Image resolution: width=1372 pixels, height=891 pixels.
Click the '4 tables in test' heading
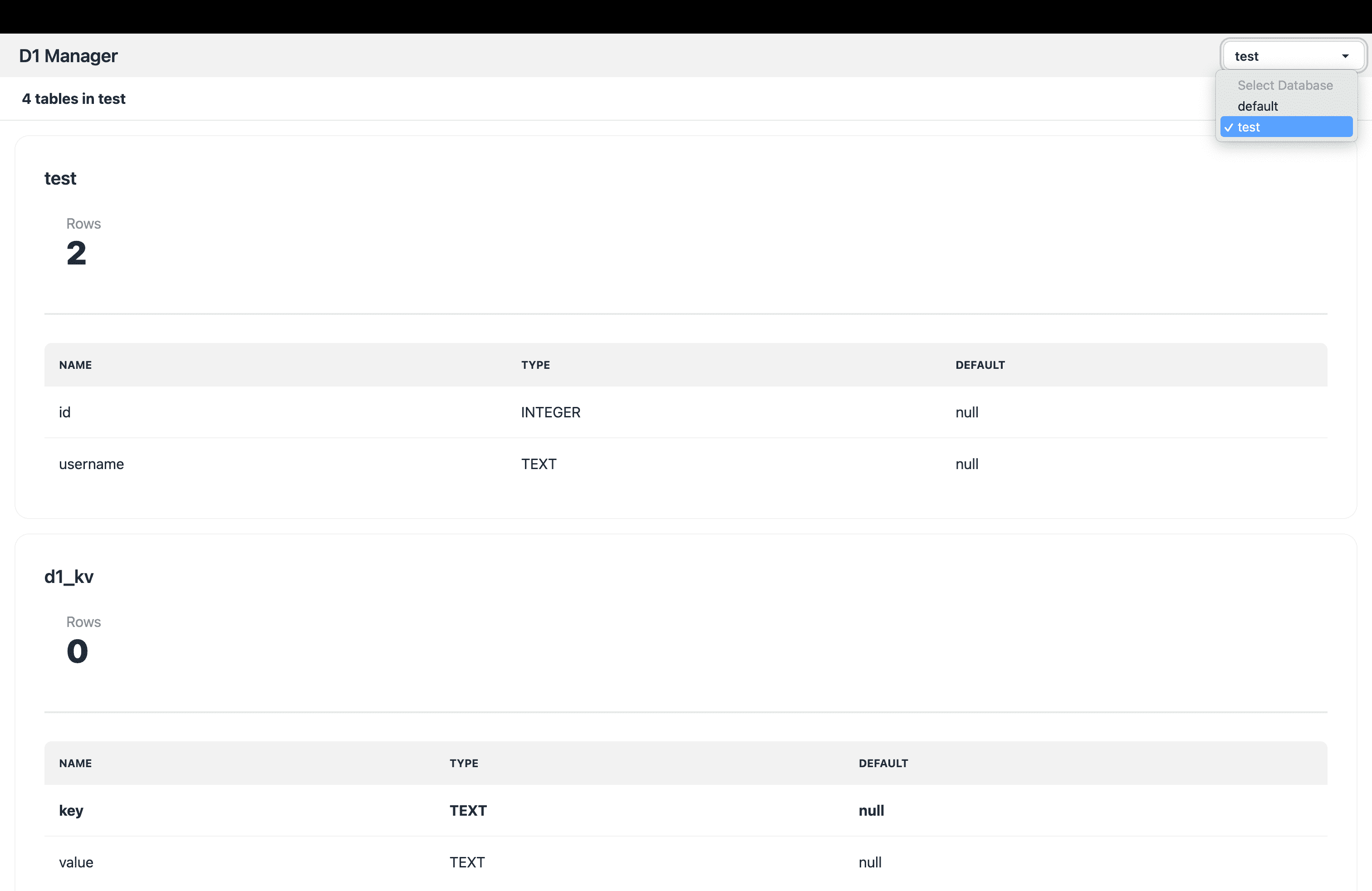[73, 98]
